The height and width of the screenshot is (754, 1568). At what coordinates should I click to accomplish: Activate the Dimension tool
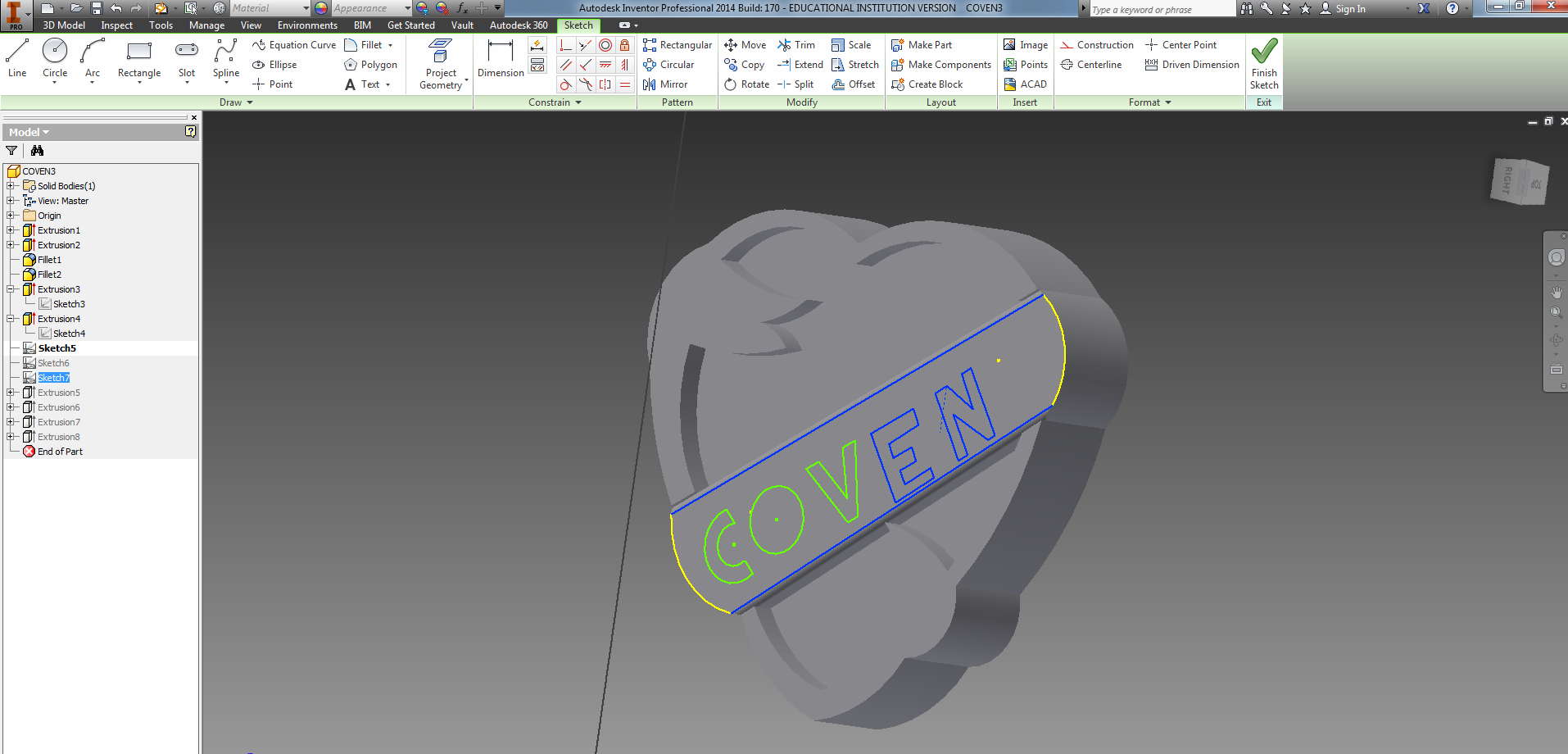(x=501, y=58)
